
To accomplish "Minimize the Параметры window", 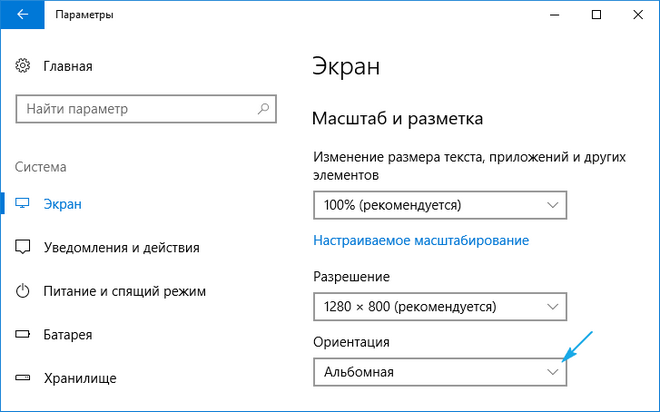I will (553, 15).
